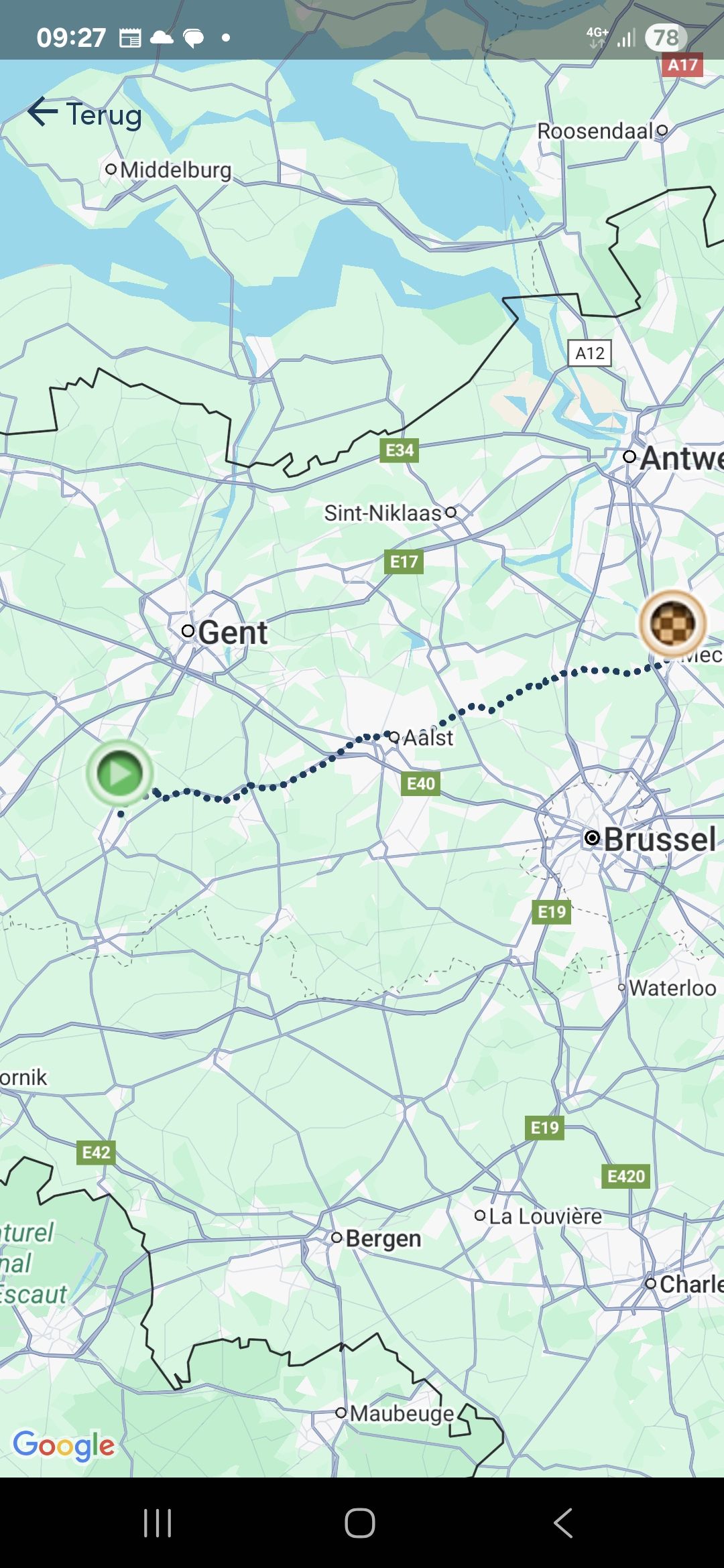Select the Gent city label
This screenshot has height=1568, width=724.
pos(233,633)
